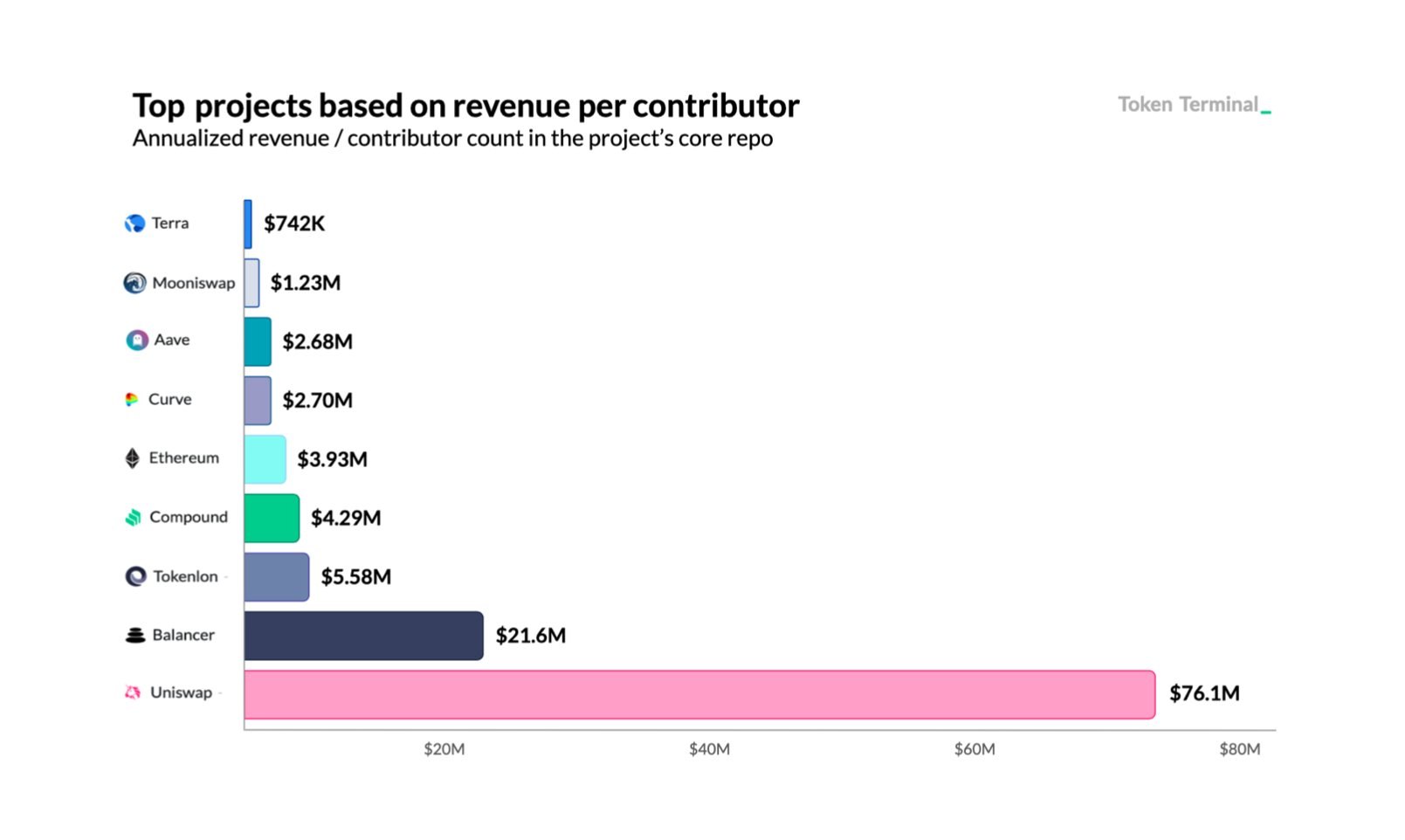This screenshot has height=840, width=1405.
Task: Click the $5.58M value label
Action: (x=356, y=576)
